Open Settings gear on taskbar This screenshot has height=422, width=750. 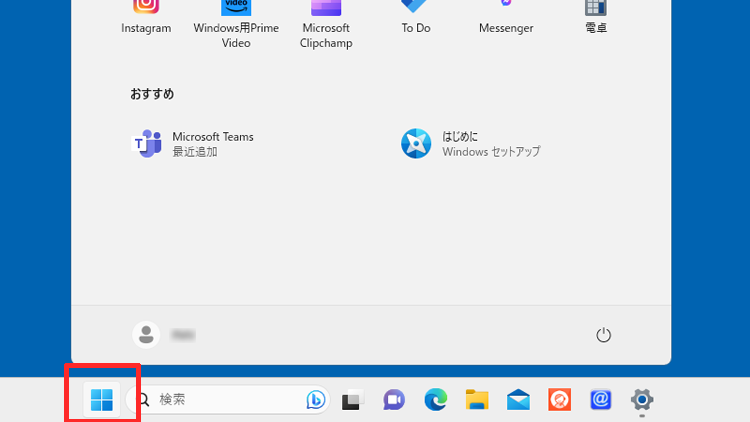642,400
